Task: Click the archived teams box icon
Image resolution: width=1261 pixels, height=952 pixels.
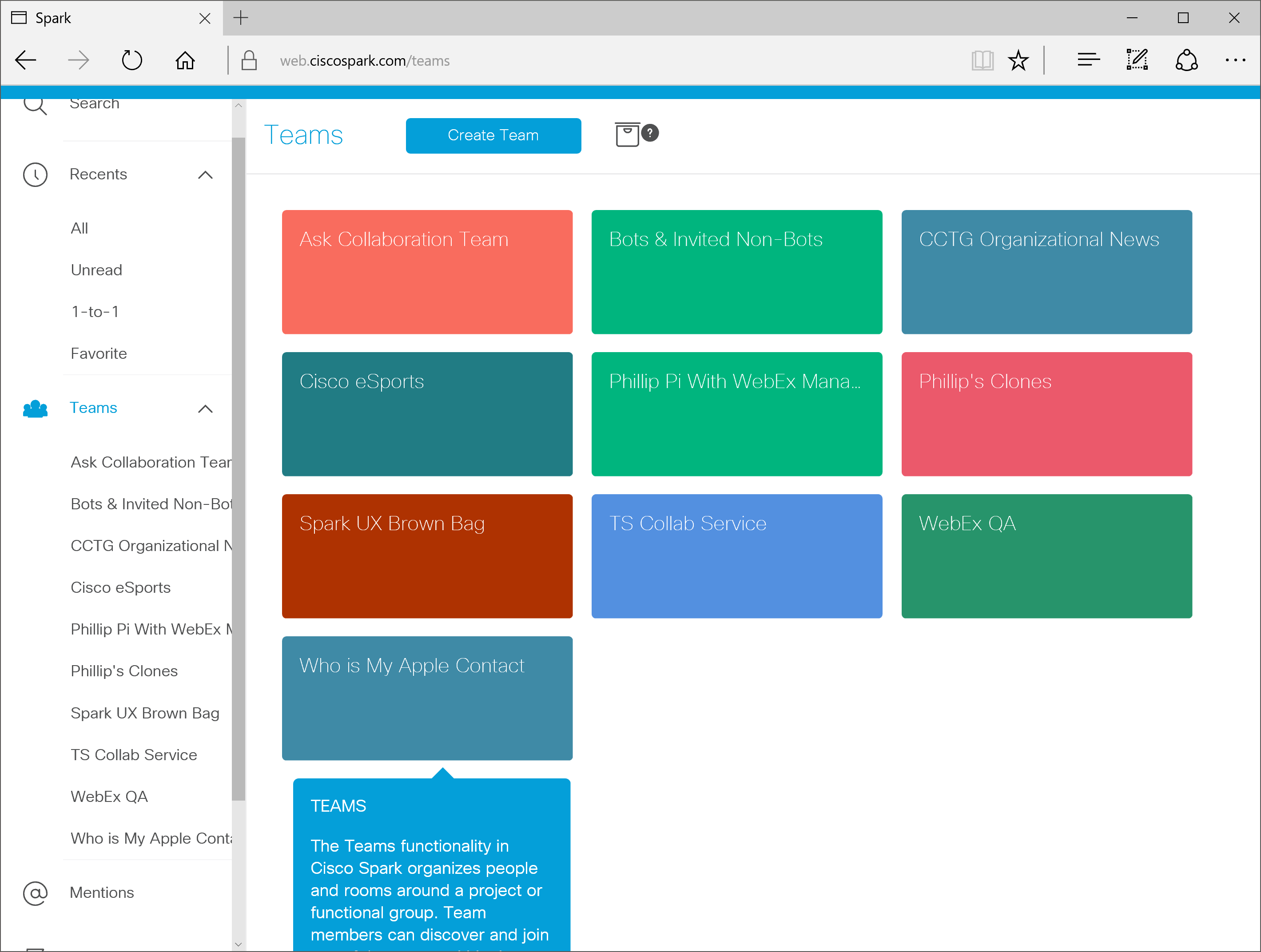Action: [627, 135]
